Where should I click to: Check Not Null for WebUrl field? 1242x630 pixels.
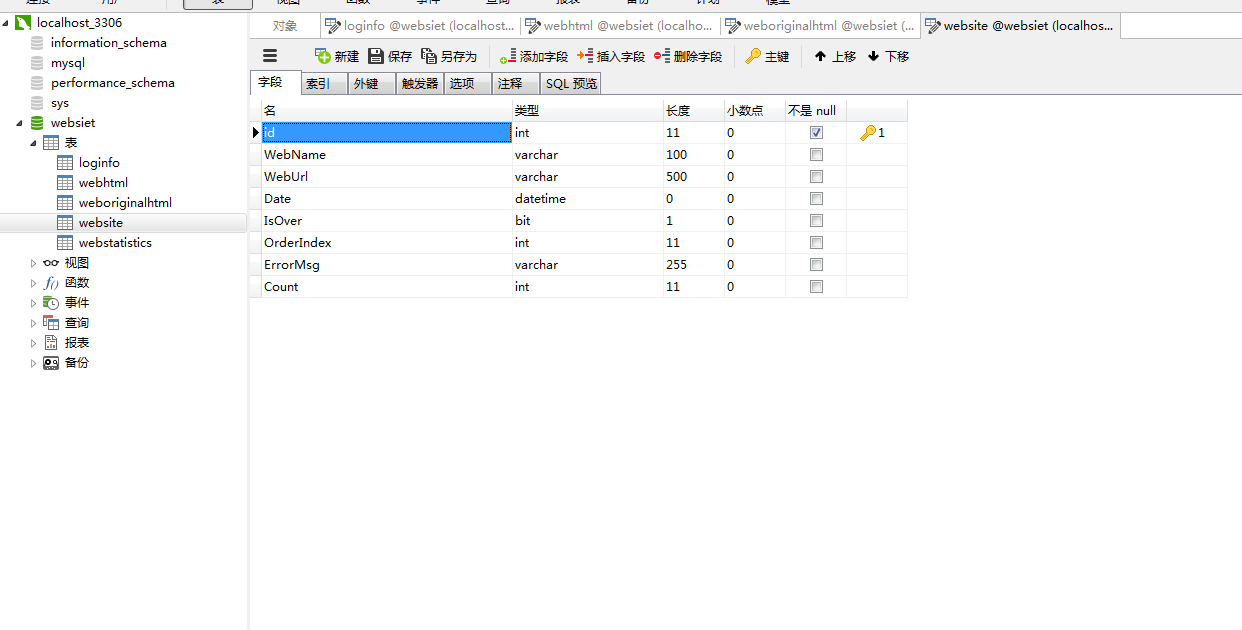[x=816, y=176]
